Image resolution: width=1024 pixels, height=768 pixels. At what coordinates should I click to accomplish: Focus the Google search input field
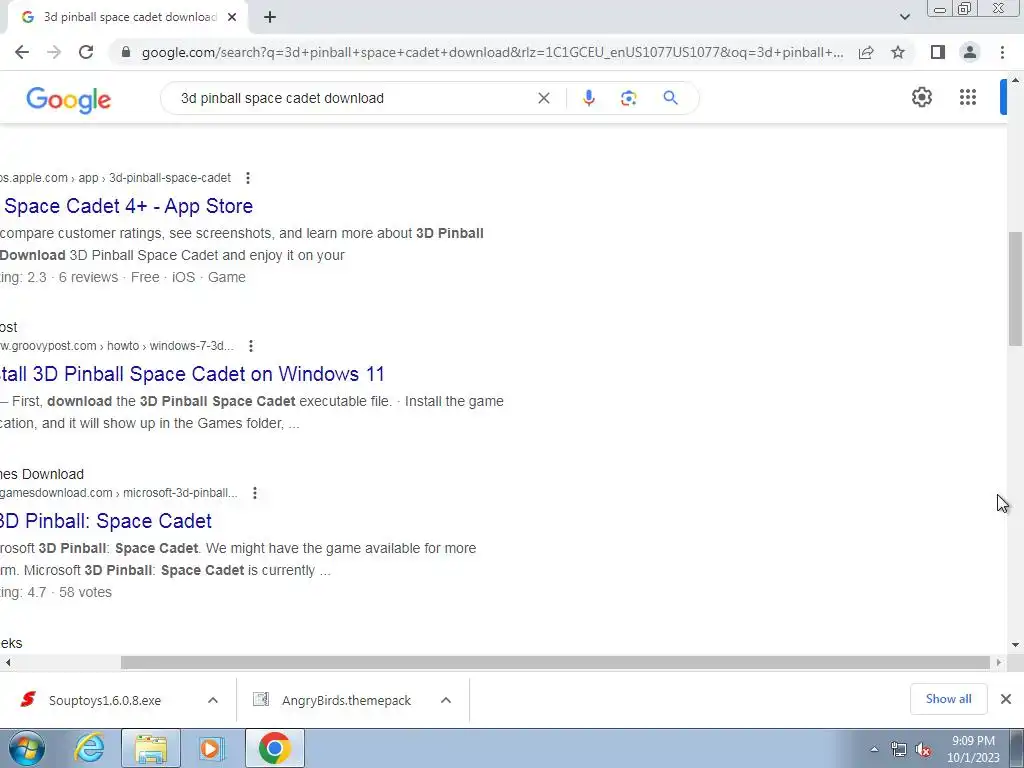coord(353,98)
